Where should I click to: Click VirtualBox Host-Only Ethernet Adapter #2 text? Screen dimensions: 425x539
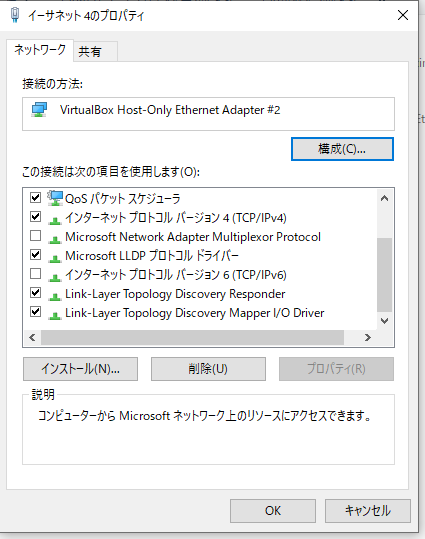[x=170, y=110]
